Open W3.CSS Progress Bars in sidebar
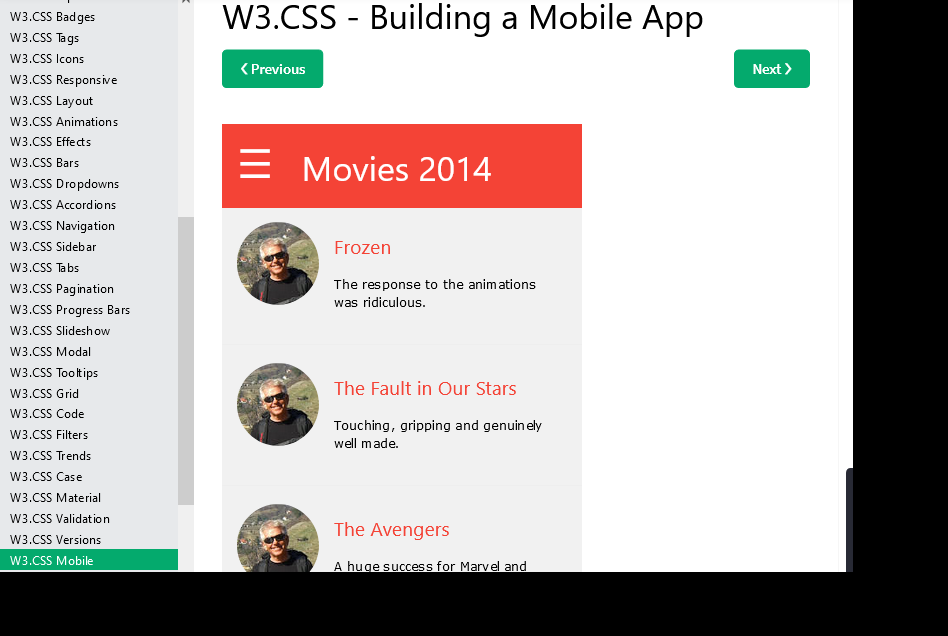Viewport: 948px width, 636px height. [89, 310]
